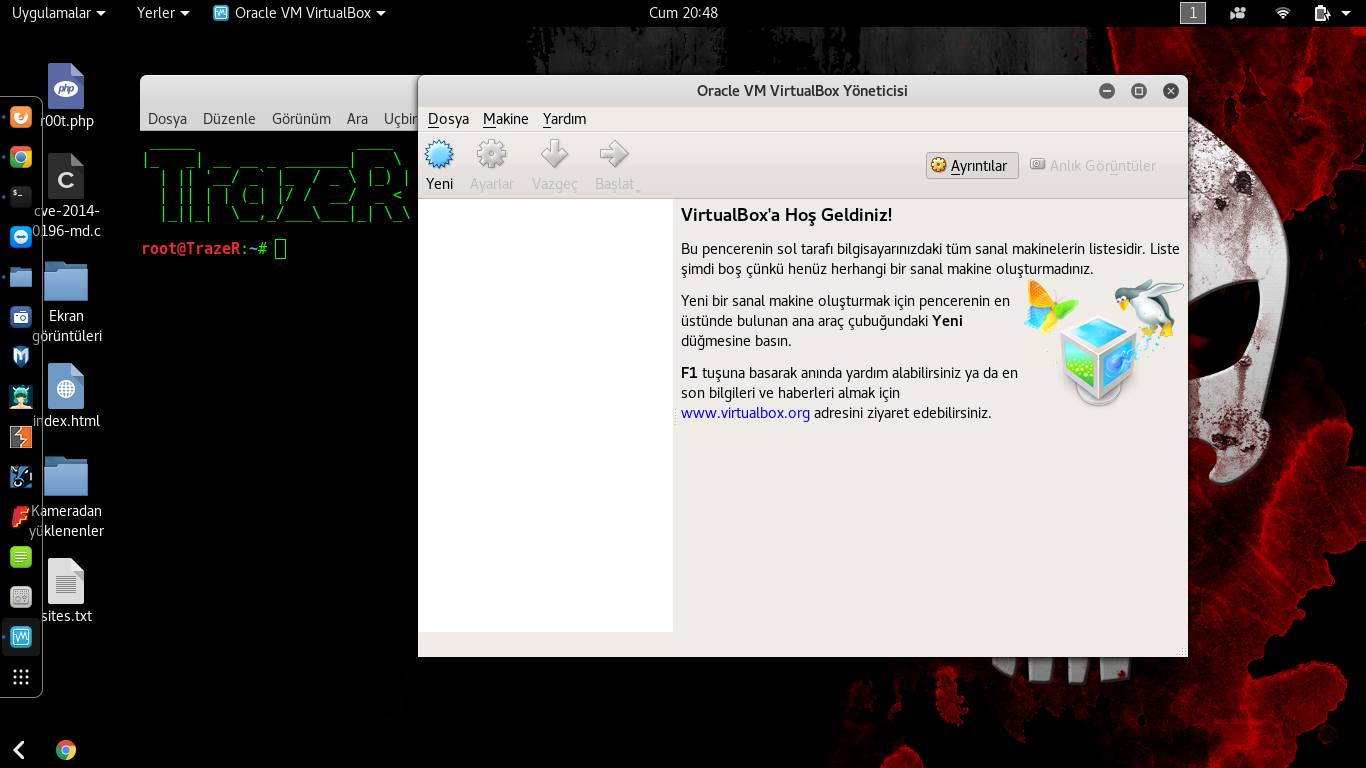The image size is (1366, 768).
Task: Open the Yerler menu in the top bar
Action: pos(163,13)
